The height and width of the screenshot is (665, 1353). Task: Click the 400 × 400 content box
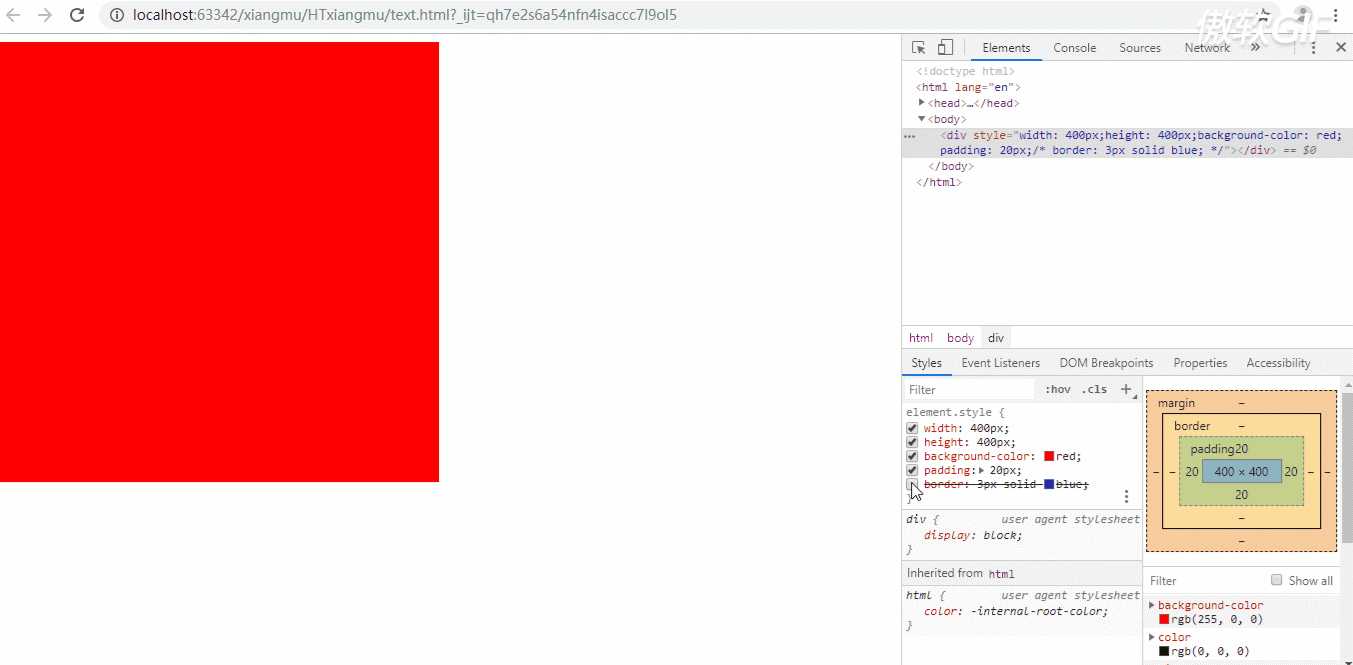pos(1241,471)
